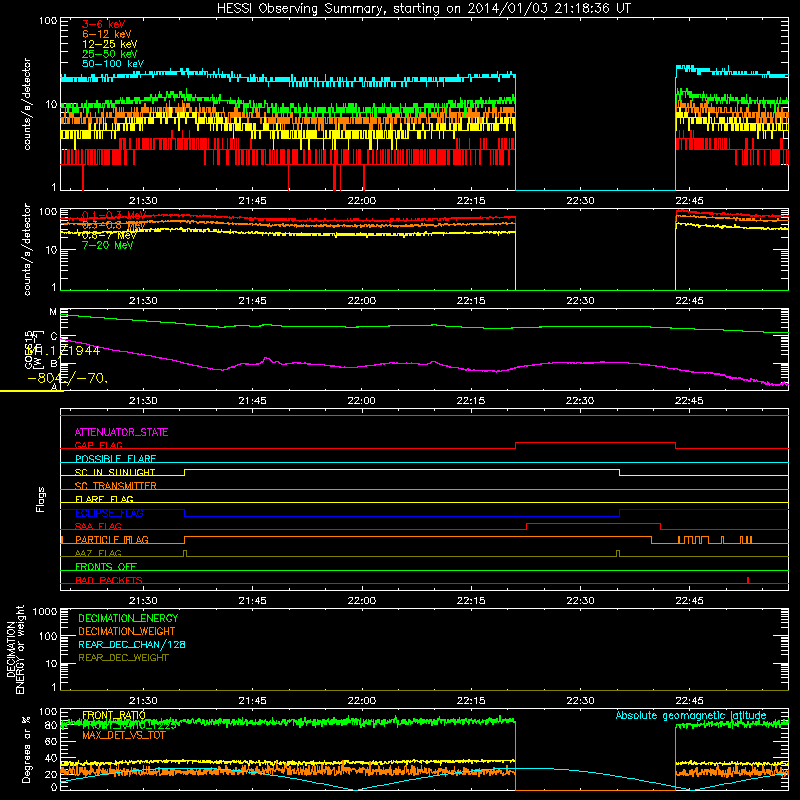Click the 0.1-0.3 MeV legend label
Viewport: 800px width, 800px height.
114,215
